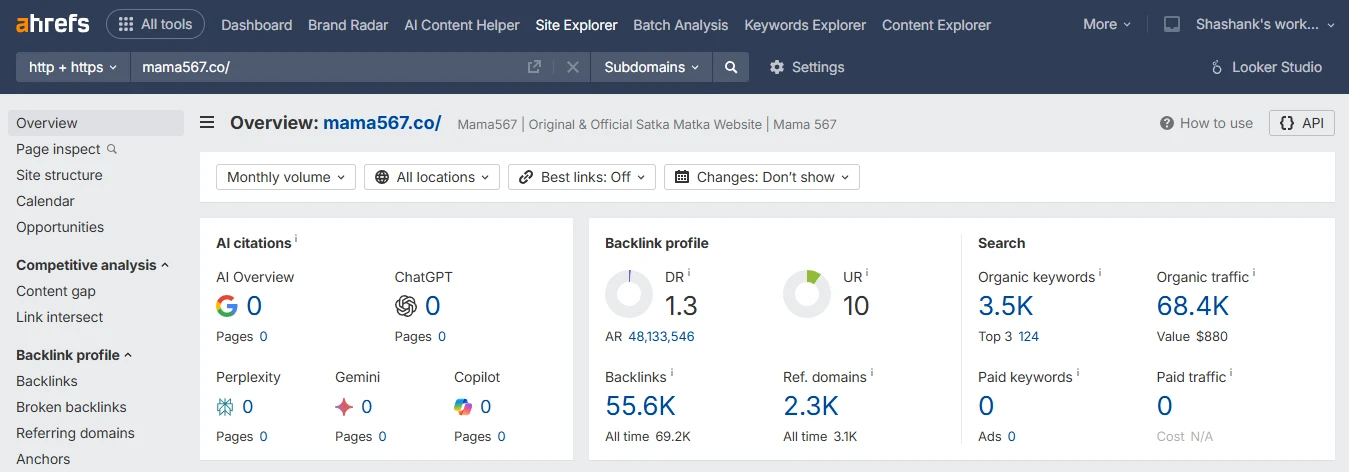Click the mama567.co/ overview title link
The width and height of the screenshot is (1349, 472).
[x=382, y=123]
